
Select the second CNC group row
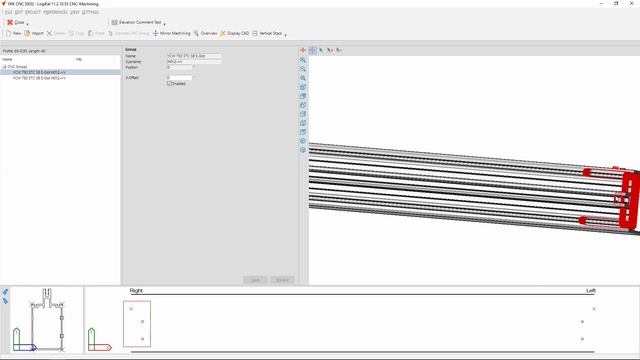[60, 78]
